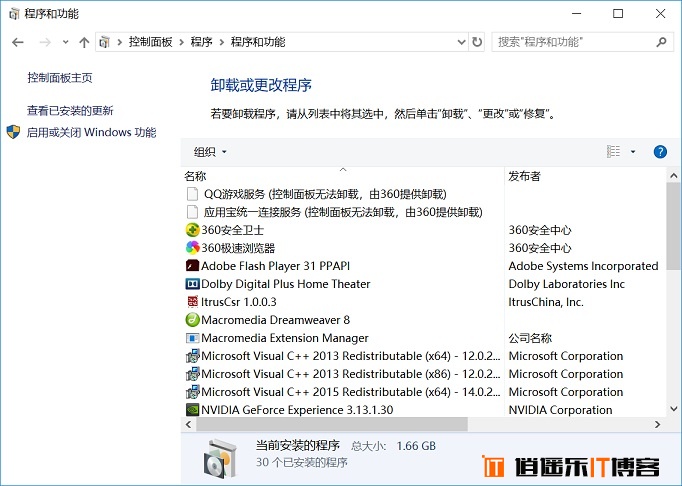Go back with the back arrow
Screen dimensions: 682x486
18,42
